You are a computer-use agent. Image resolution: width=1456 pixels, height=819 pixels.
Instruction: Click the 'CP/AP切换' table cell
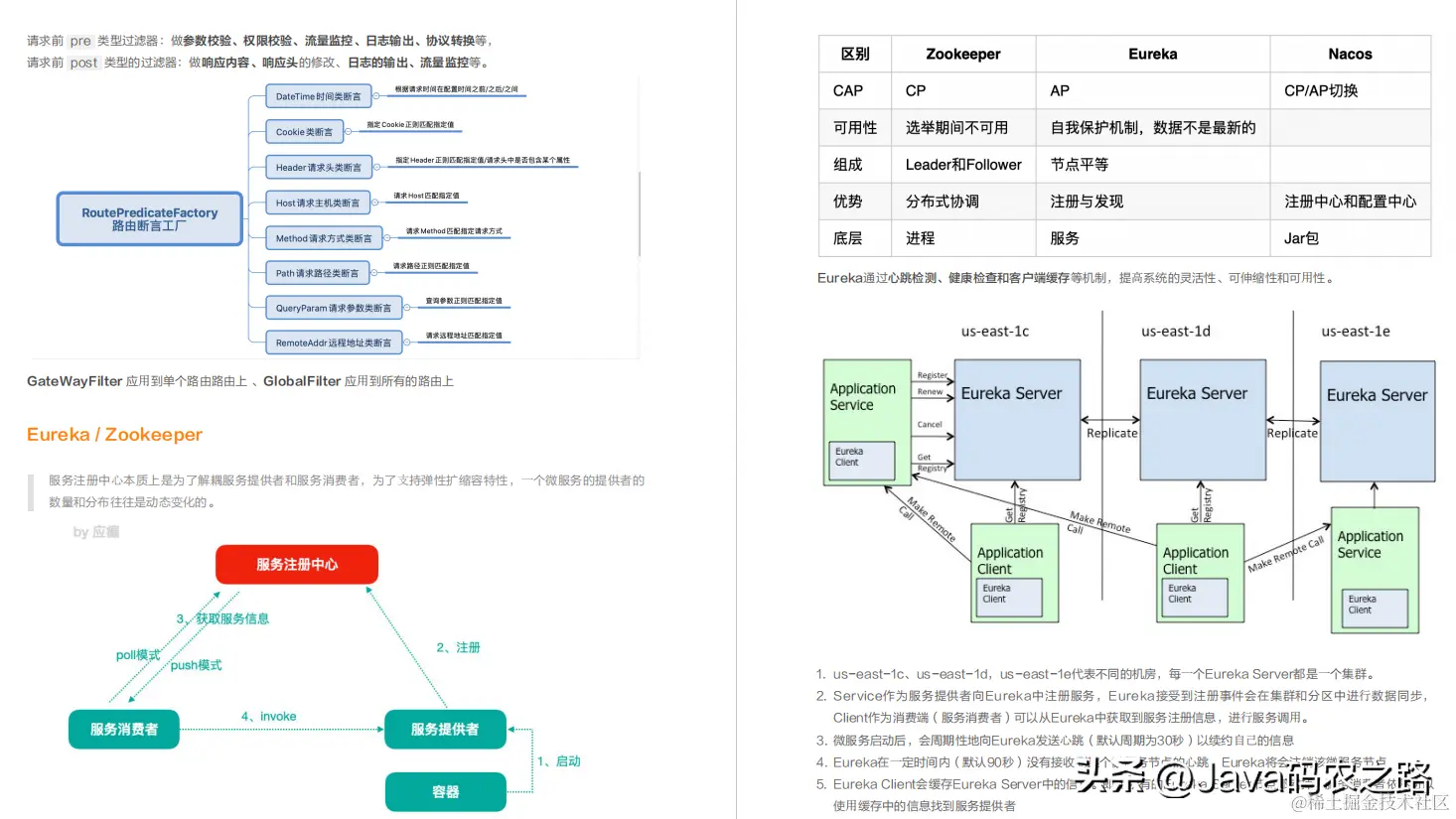(x=1351, y=90)
